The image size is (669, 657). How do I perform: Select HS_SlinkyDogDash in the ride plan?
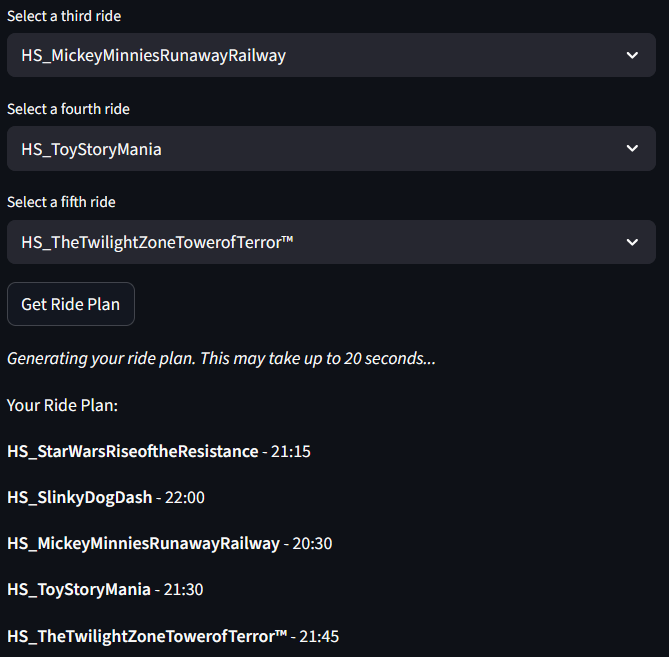coord(79,497)
